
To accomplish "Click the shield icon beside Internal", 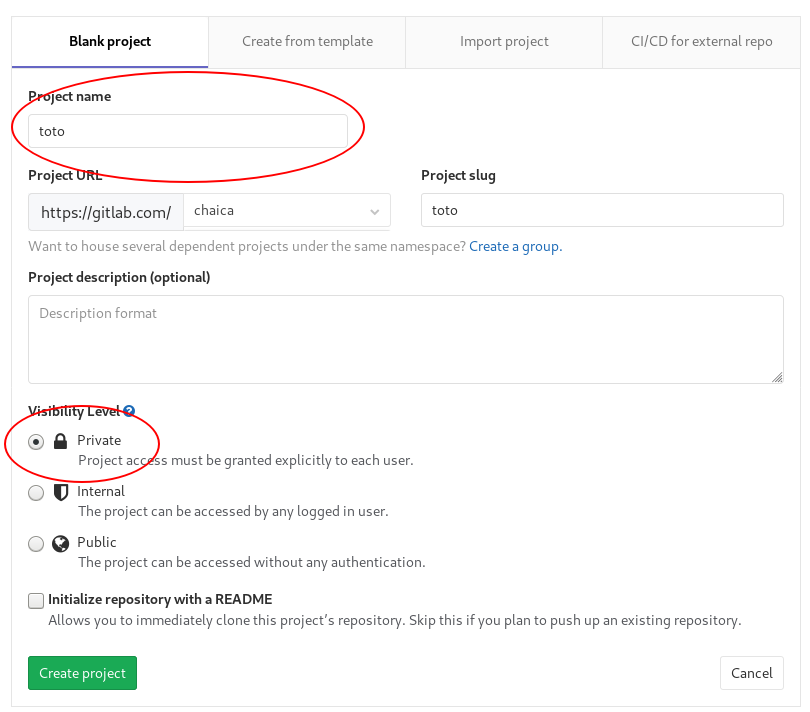I will 60,491.
